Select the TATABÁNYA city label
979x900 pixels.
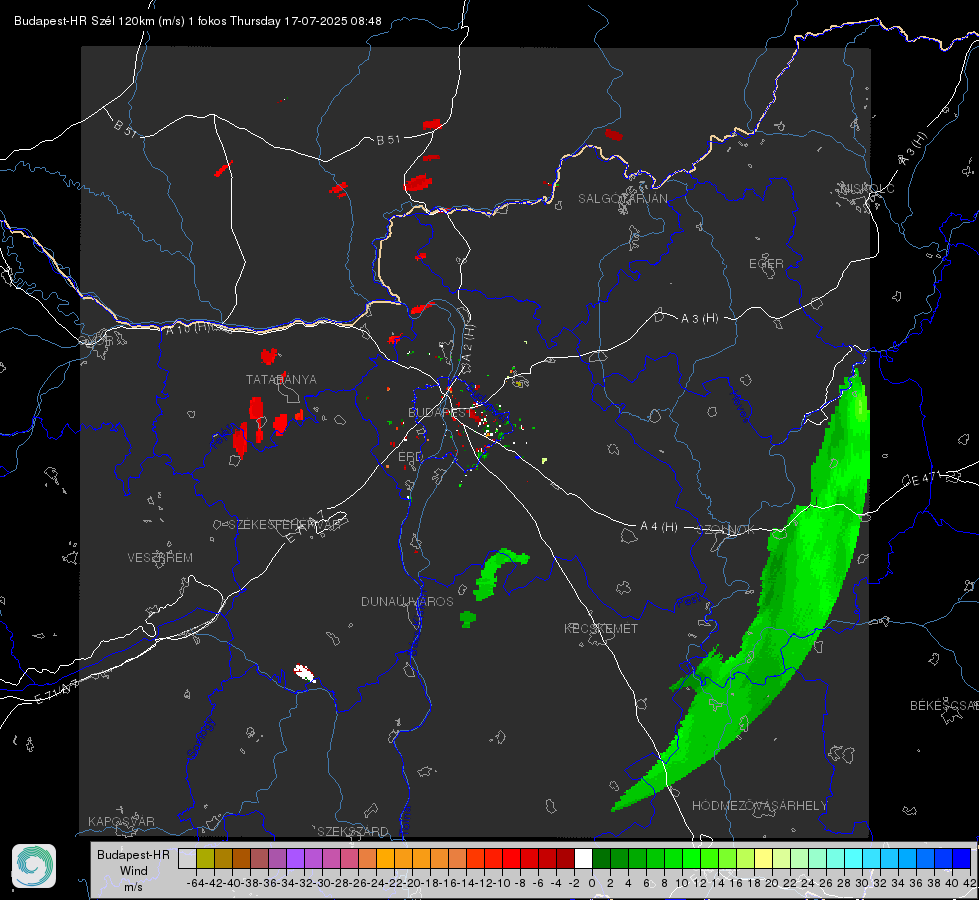pos(281,380)
